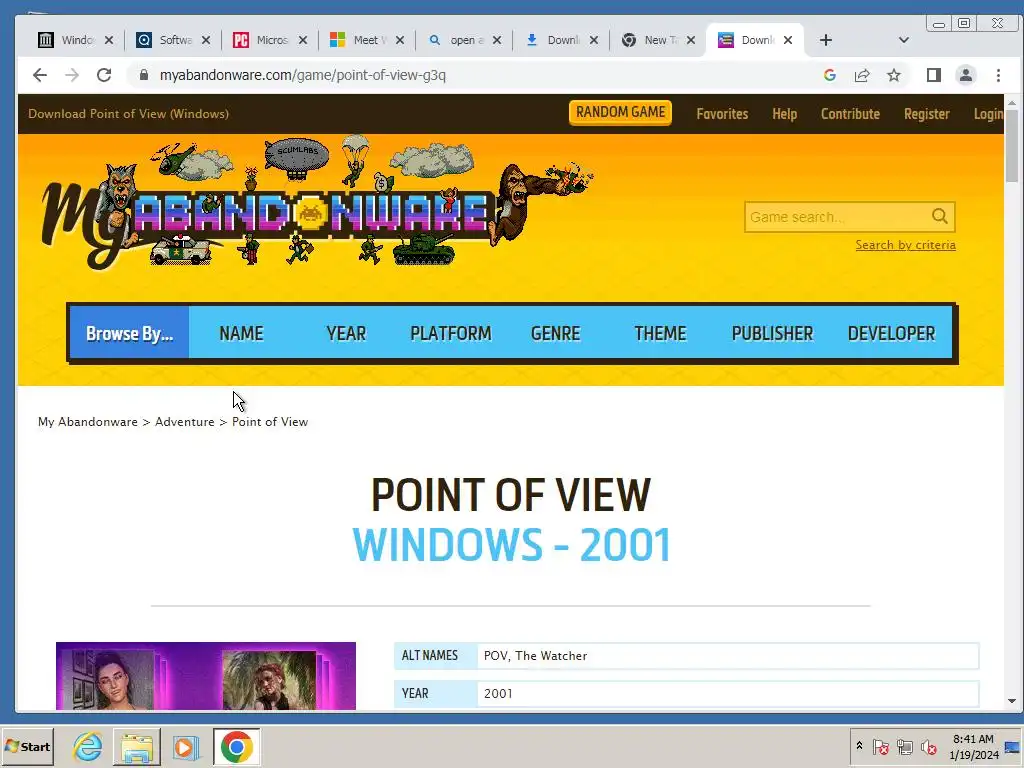Viewport: 1024px width, 768px height.
Task: Click the Adventure breadcrumb
Action: tap(185, 422)
